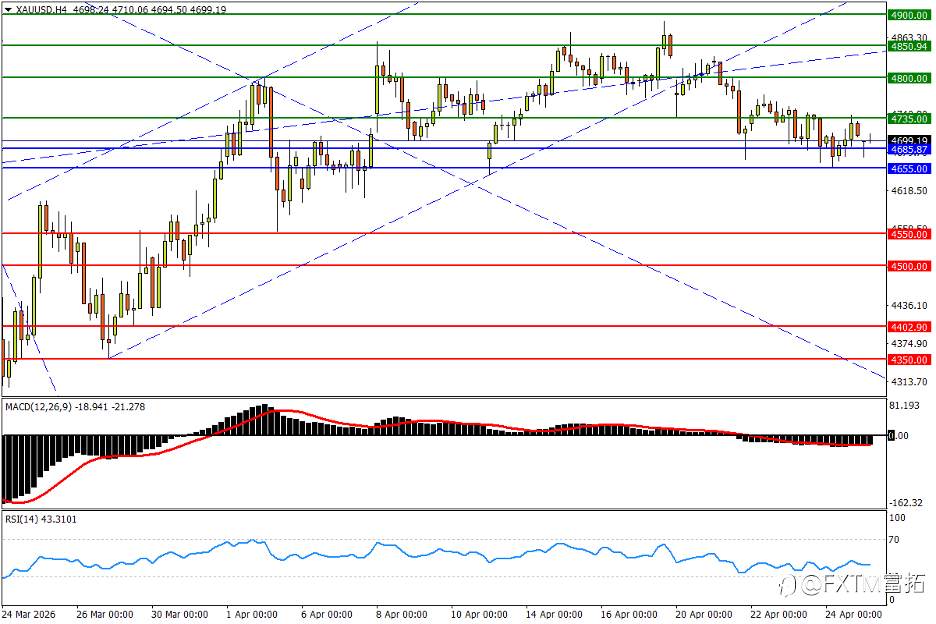Click the RSI scale value 100

897,518
